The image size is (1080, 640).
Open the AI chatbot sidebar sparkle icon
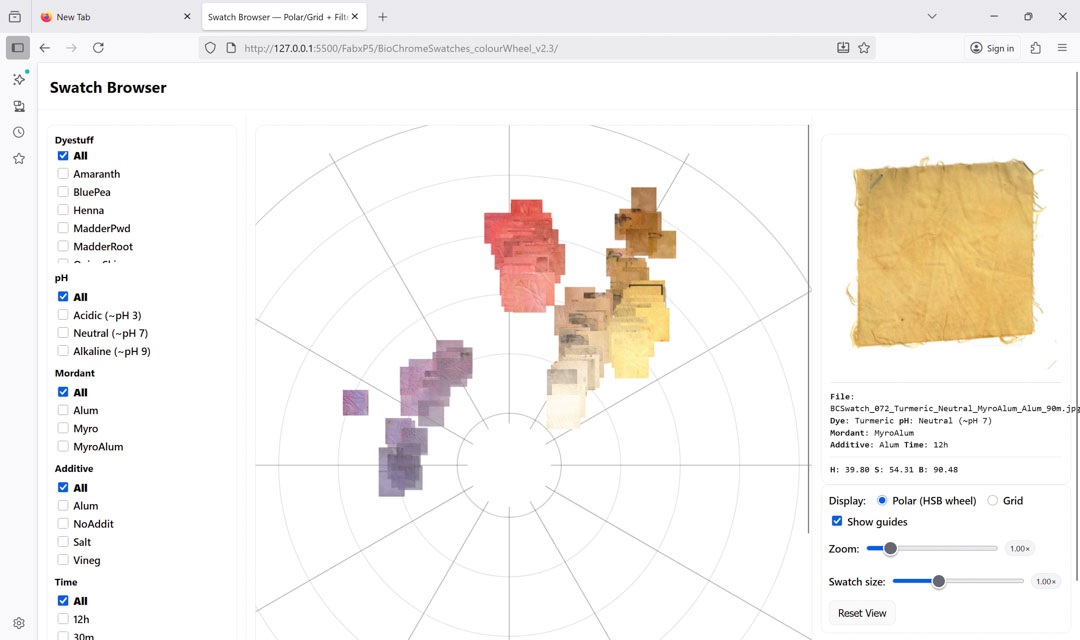click(18, 79)
